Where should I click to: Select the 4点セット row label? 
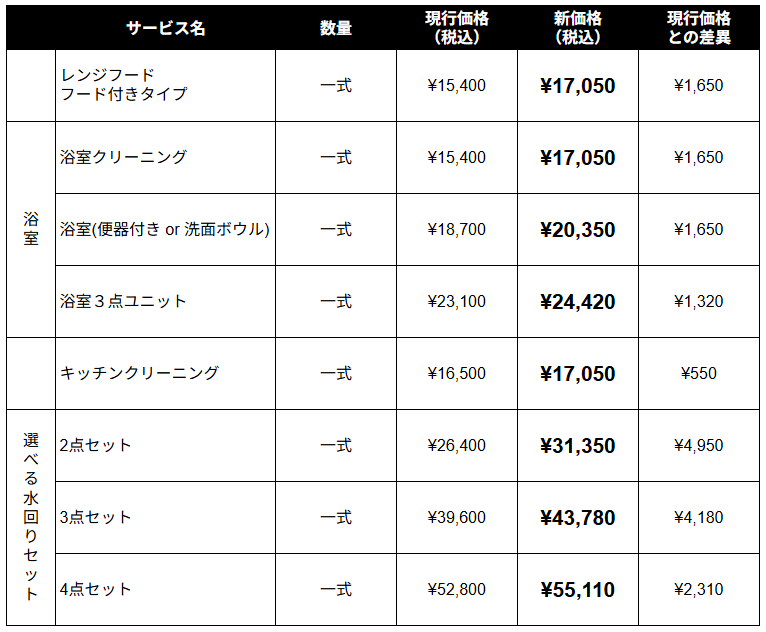pos(96,589)
